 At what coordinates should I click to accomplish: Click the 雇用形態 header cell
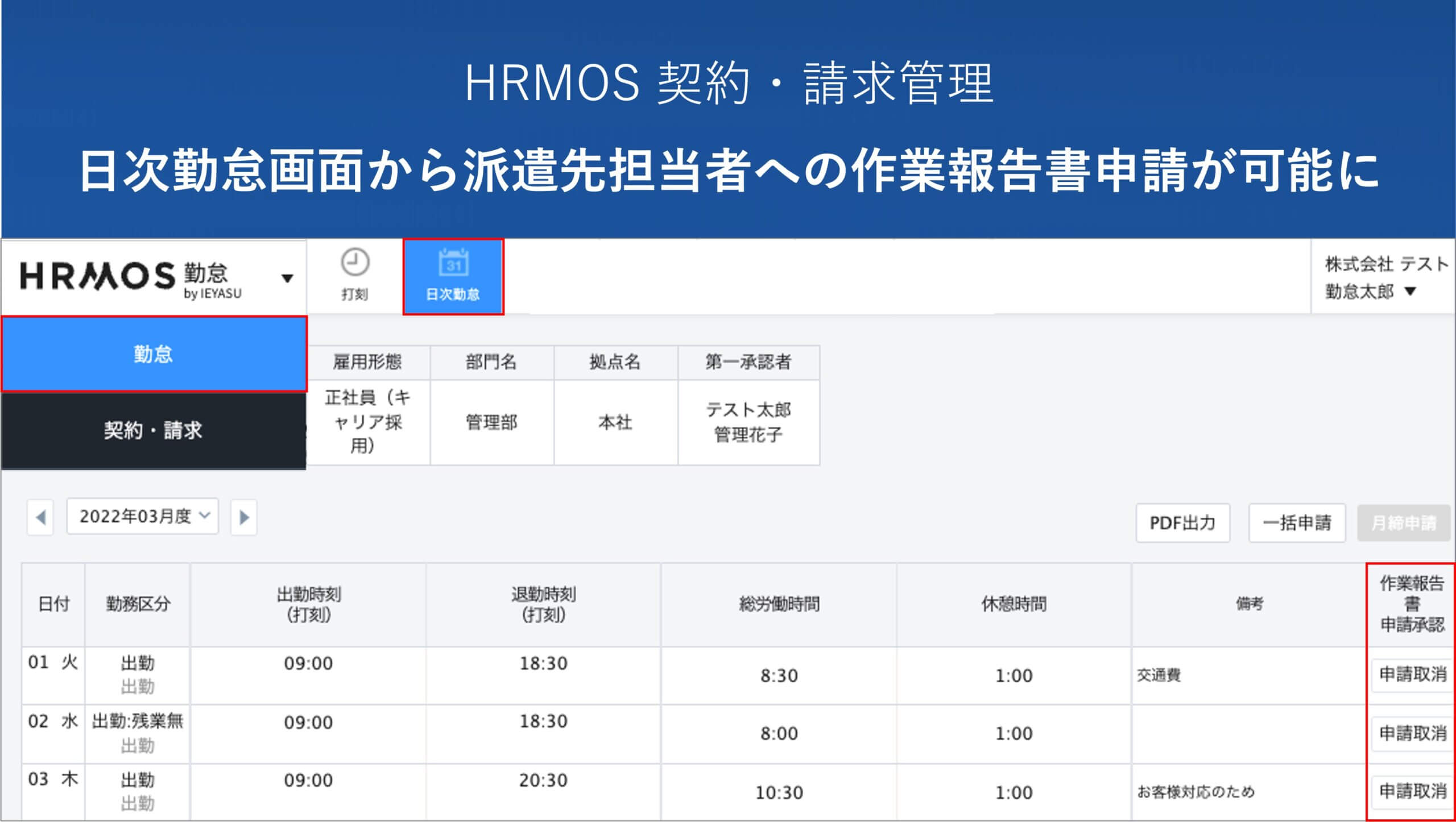click(368, 362)
